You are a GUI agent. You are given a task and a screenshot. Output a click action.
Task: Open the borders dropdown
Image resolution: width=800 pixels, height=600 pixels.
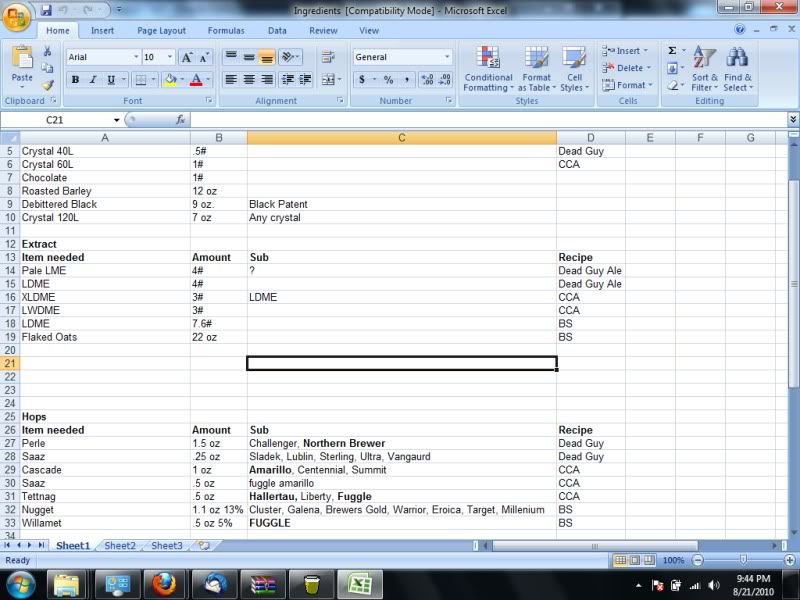[x=153, y=80]
